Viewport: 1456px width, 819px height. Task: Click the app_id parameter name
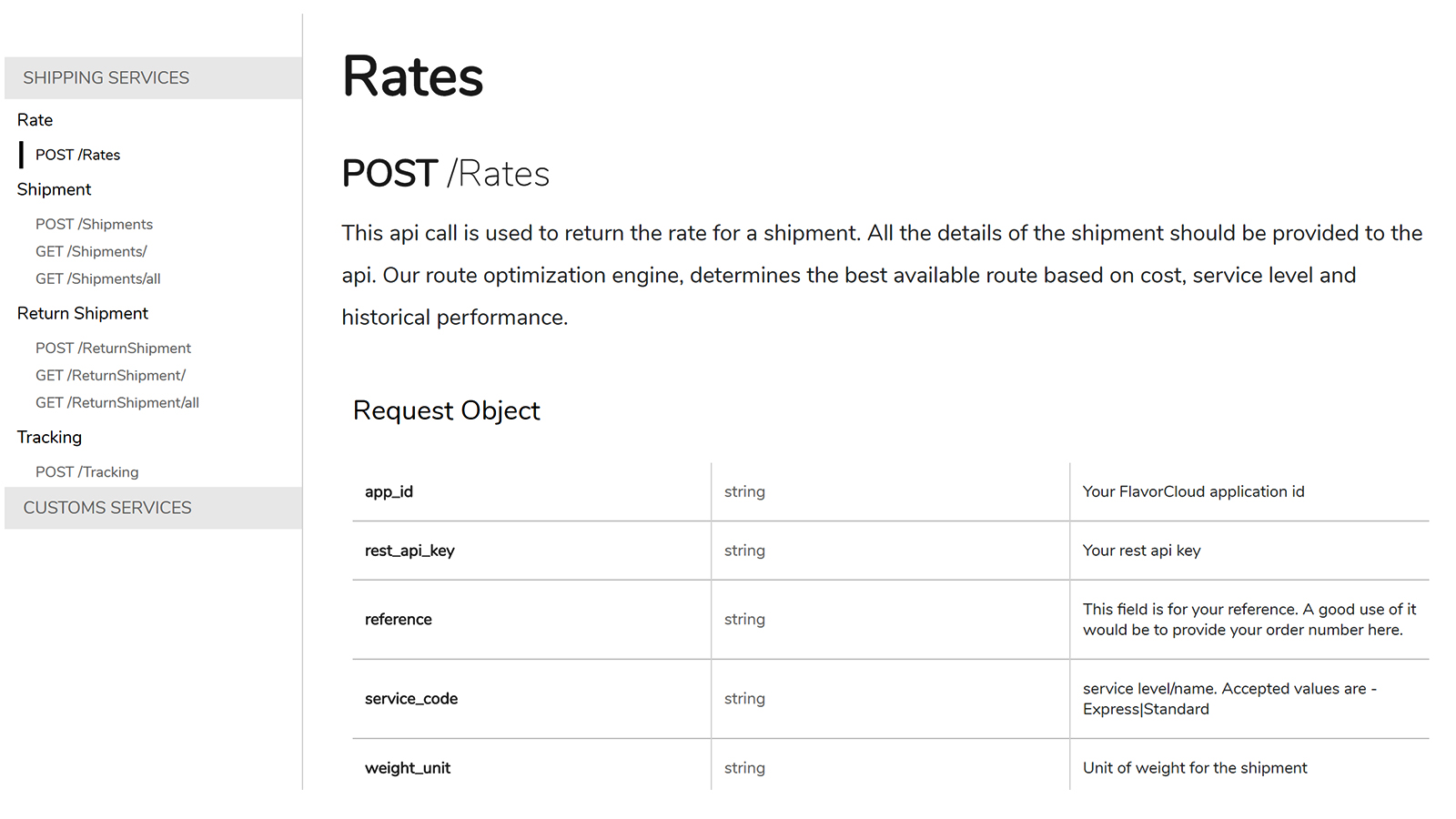[x=389, y=491]
